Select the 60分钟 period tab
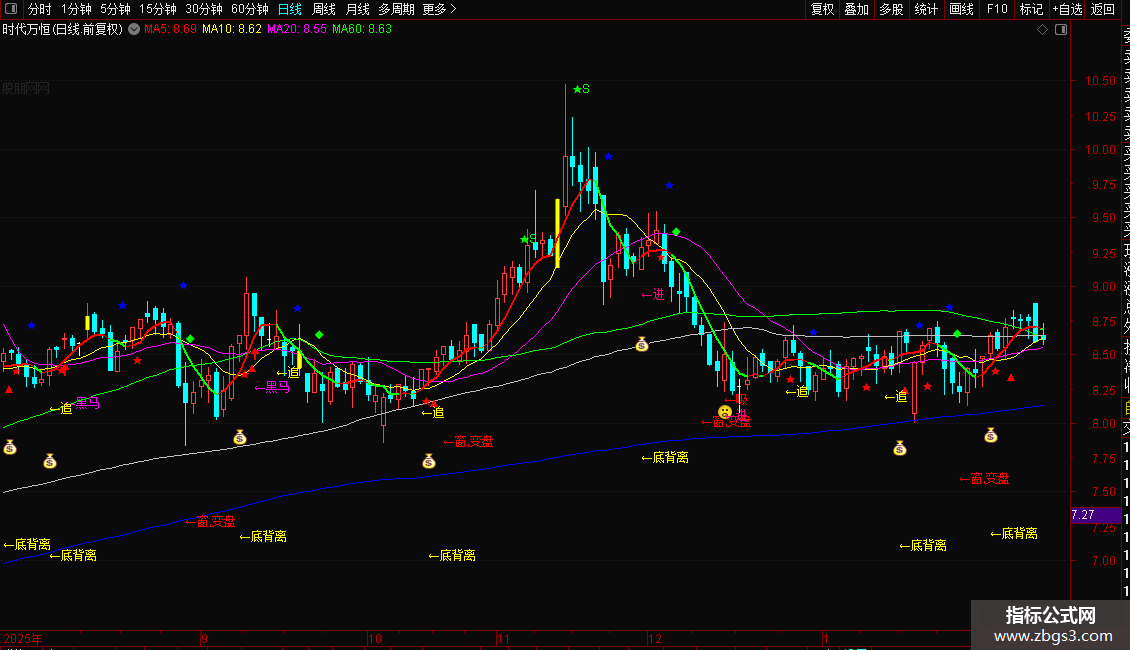The height and width of the screenshot is (650, 1130). 249,9
